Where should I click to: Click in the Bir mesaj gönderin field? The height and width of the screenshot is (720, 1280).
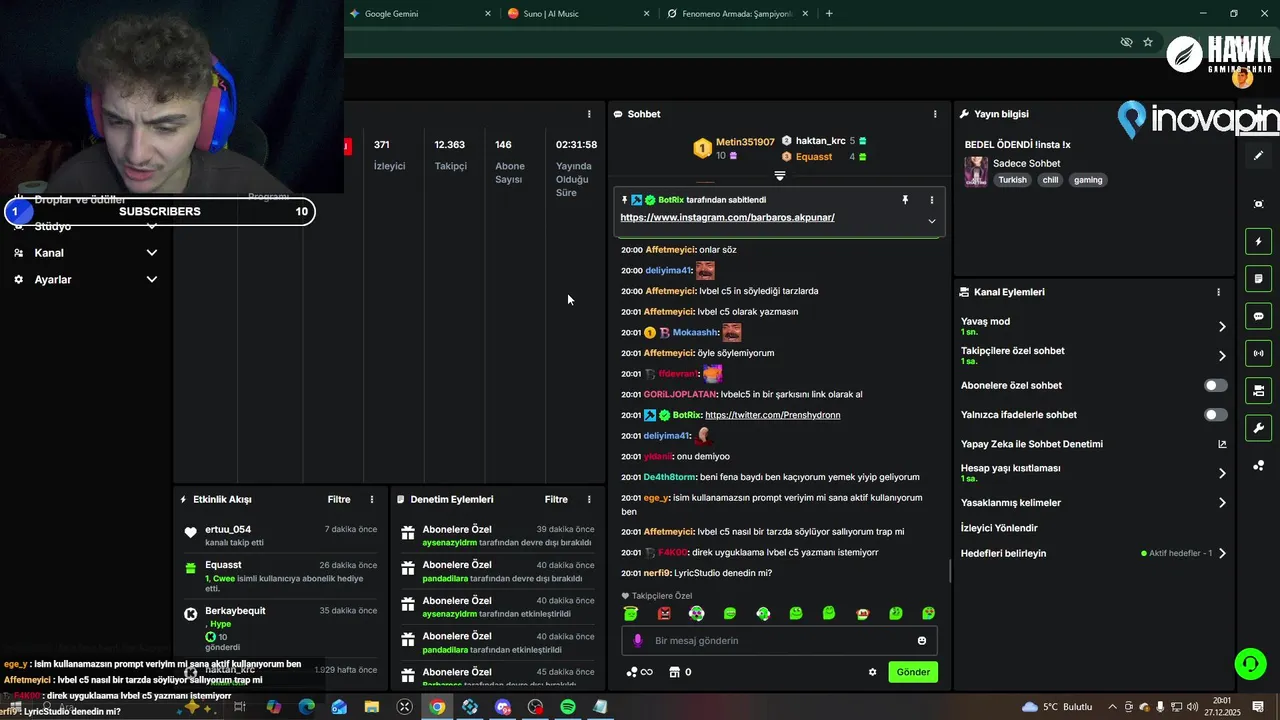pos(780,640)
